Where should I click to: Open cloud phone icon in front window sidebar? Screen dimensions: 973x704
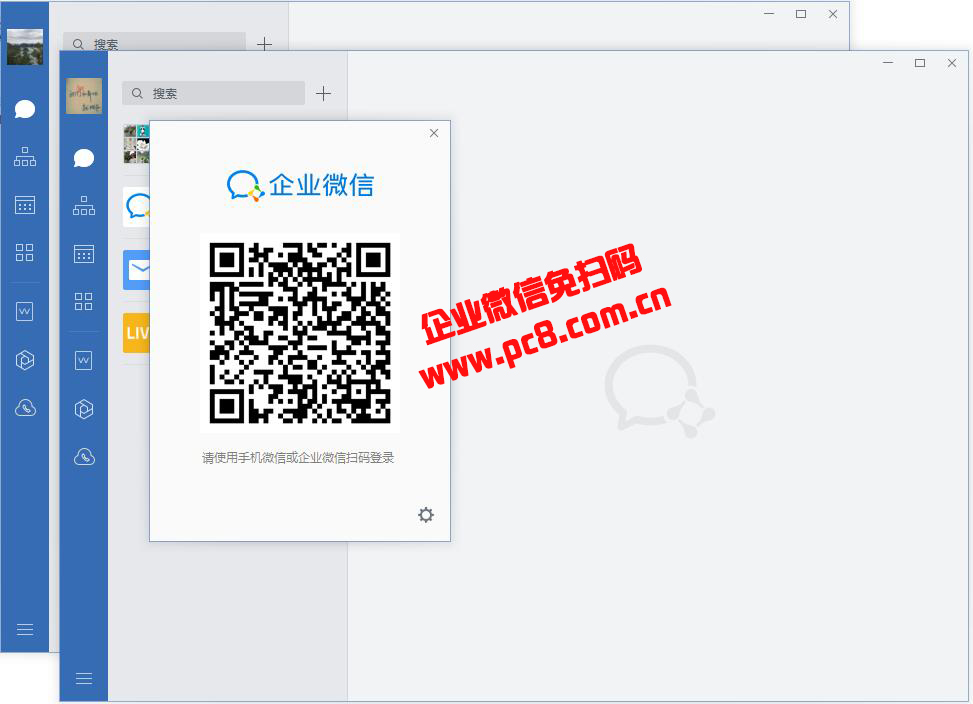[84, 457]
